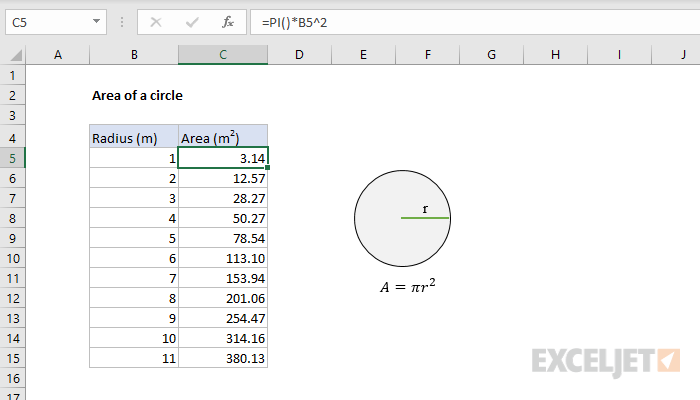Select the radius cell containing 5
The width and height of the screenshot is (700, 400).
(134, 238)
